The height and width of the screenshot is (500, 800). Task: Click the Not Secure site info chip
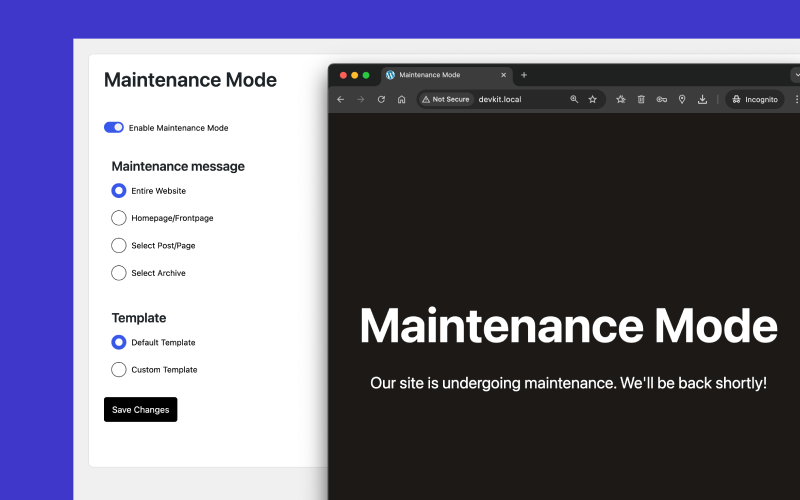446,99
